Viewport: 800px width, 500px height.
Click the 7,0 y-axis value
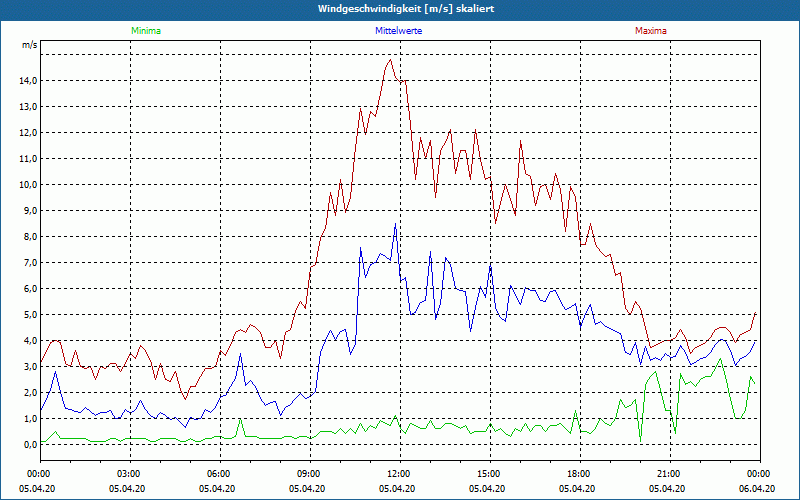[30, 263]
